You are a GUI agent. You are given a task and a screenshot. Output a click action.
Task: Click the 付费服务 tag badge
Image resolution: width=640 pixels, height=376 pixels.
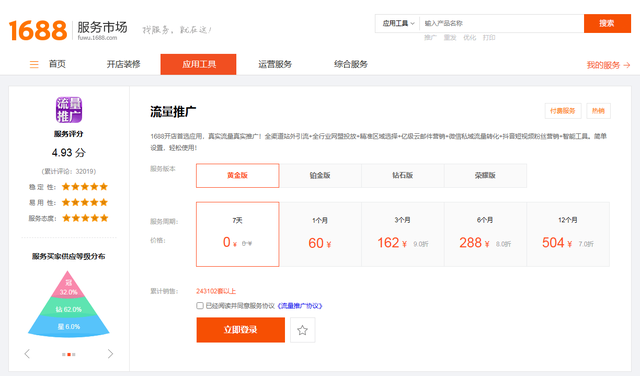[563, 111]
